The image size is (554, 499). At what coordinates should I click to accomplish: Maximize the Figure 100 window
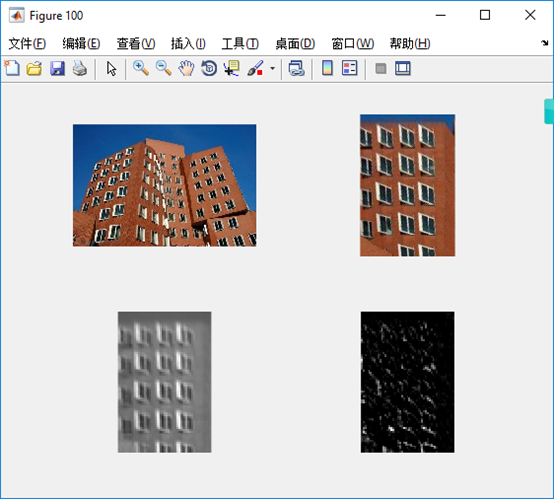click(x=485, y=15)
